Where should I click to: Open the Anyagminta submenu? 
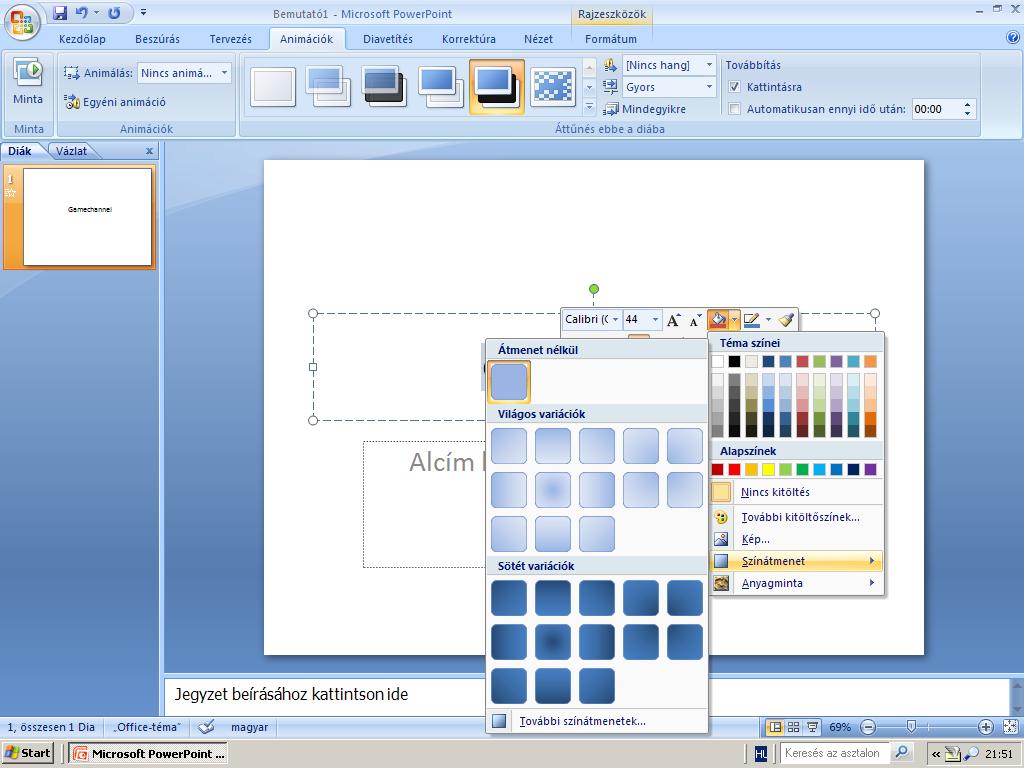tap(796, 583)
